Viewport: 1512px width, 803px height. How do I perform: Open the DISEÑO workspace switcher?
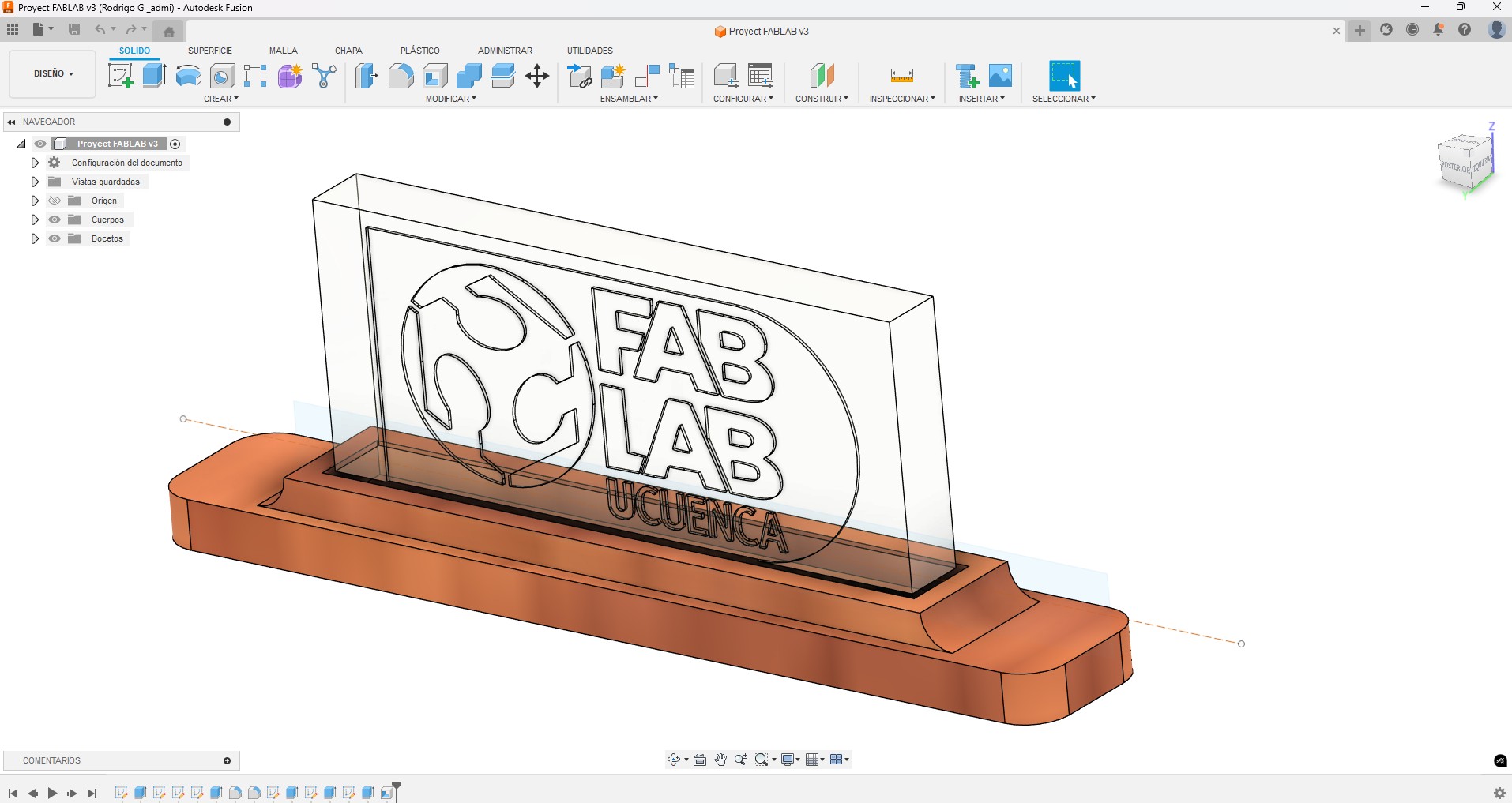(51, 73)
